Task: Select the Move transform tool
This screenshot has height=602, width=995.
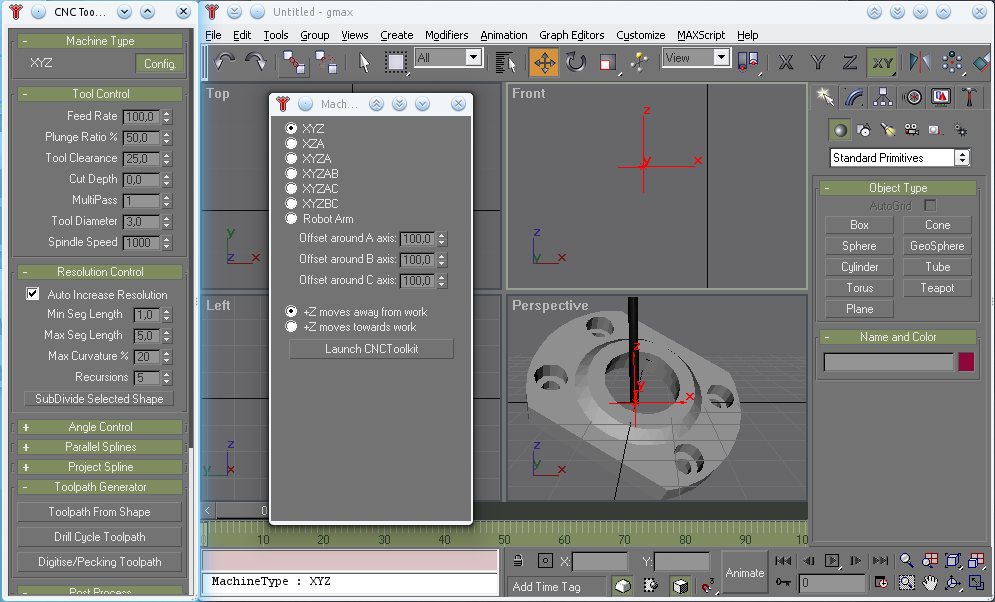Action: [x=544, y=62]
